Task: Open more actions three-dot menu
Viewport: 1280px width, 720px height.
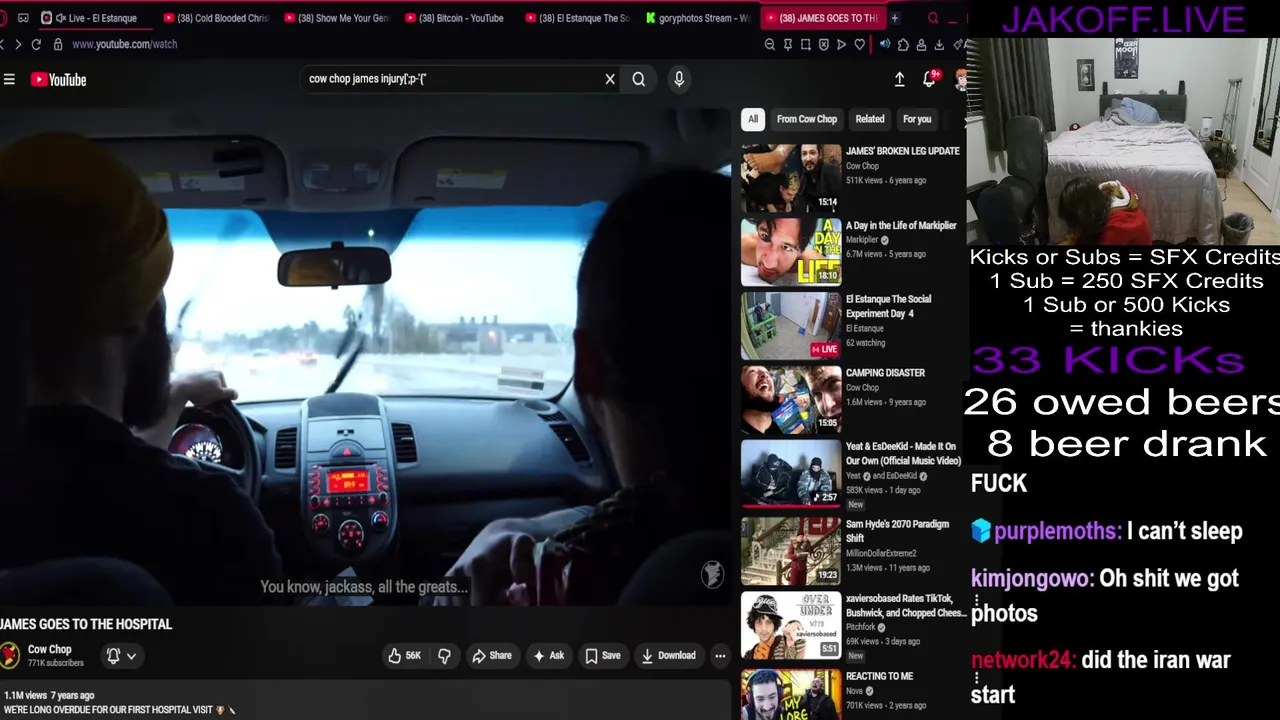Action: [x=720, y=656]
